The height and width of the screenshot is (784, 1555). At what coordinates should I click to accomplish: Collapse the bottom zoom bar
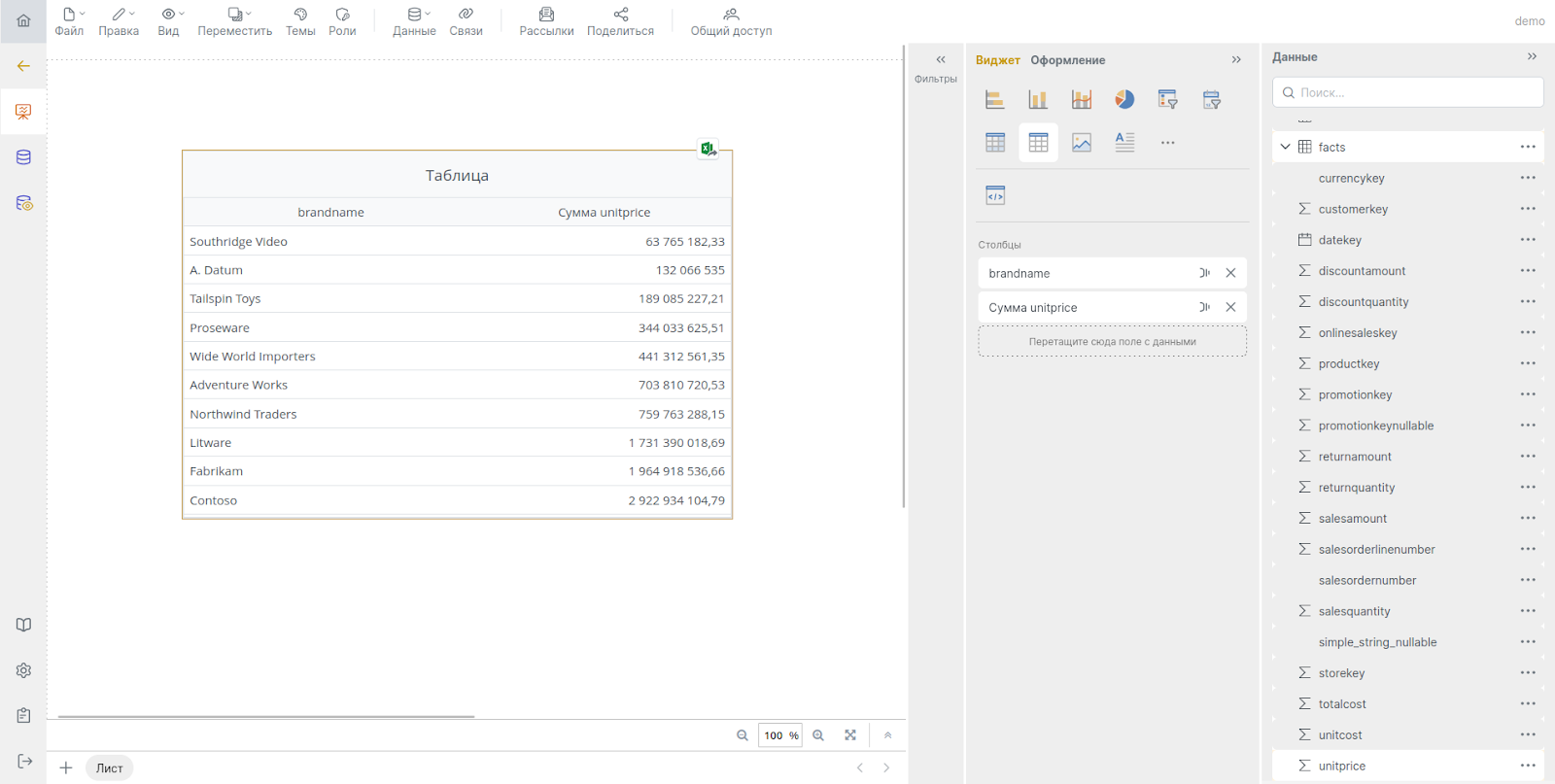(887, 735)
